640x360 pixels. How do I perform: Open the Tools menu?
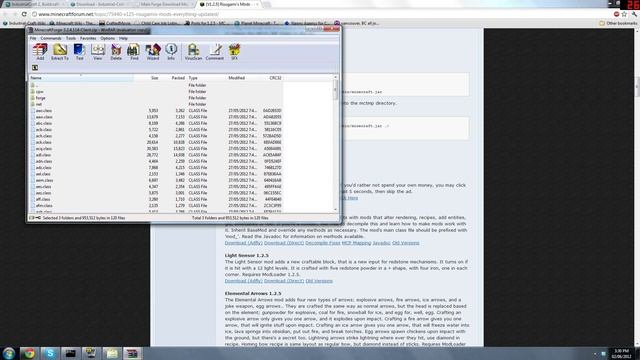pos(71,38)
